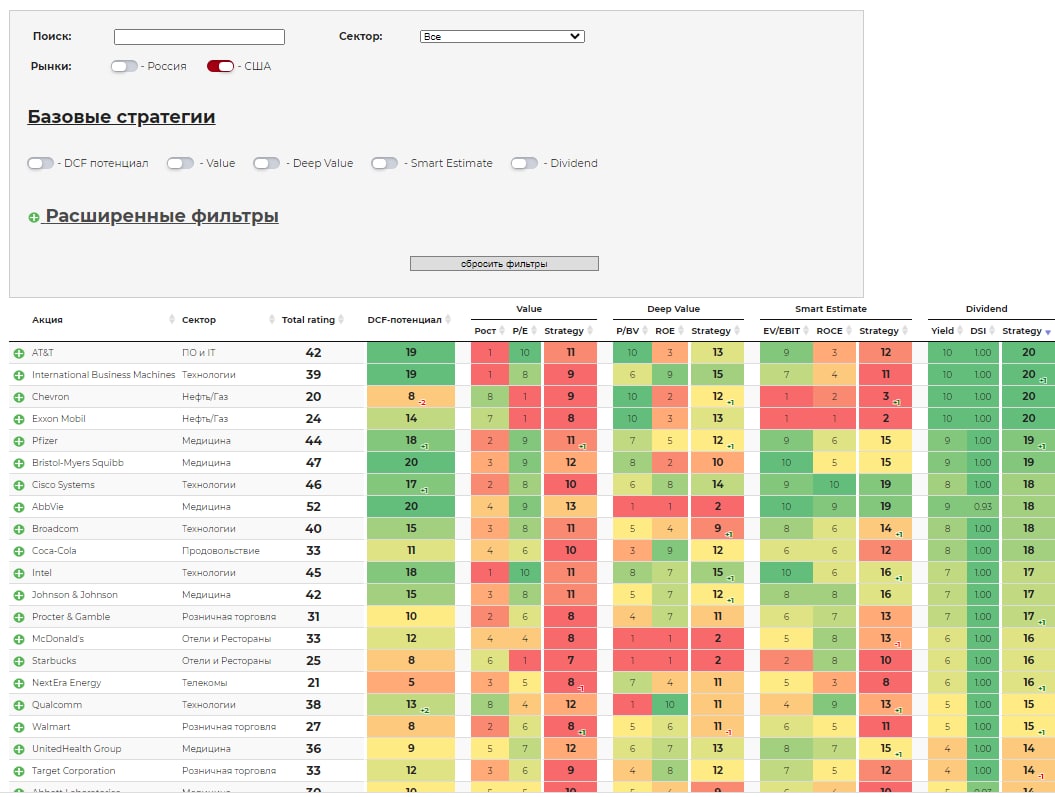The image size is (1055, 797).
Task: Click Total rating 52 for AbbVie
Action: pyautogui.click(x=314, y=506)
